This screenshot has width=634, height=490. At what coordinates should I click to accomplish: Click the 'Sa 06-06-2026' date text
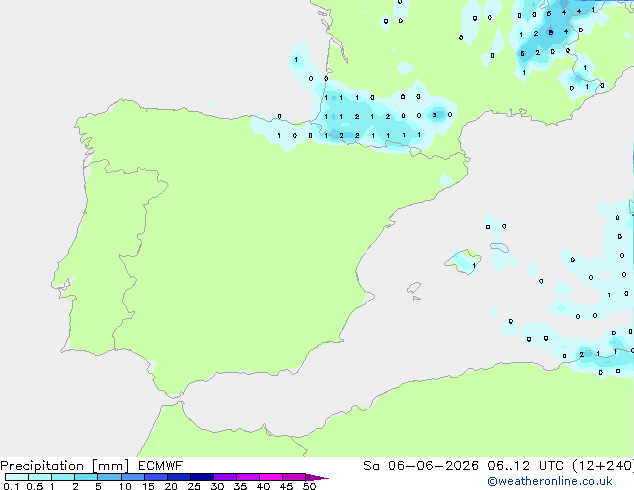tap(421, 466)
